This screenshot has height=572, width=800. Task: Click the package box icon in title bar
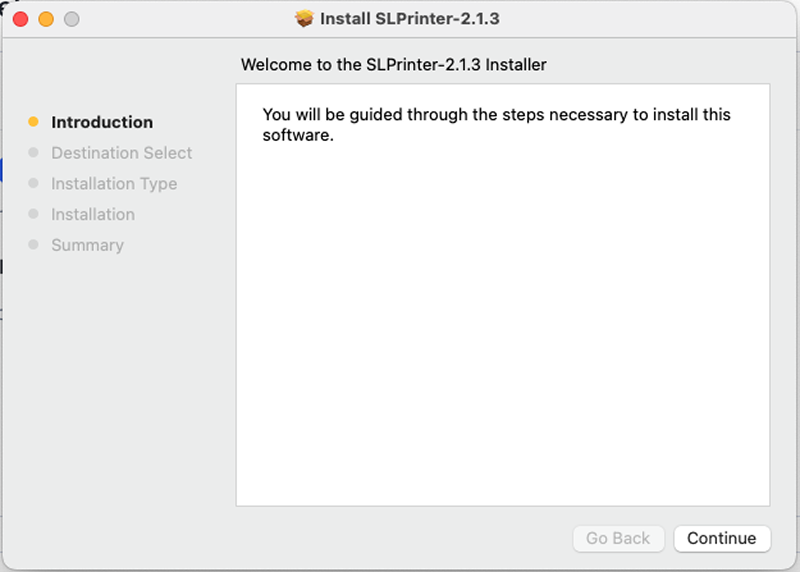305,19
